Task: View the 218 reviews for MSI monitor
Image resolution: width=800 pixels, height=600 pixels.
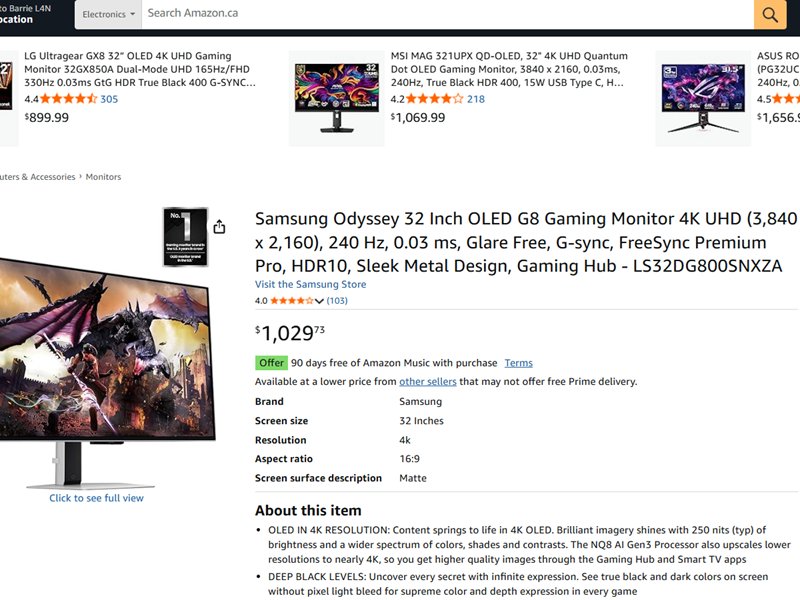Action: click(476, 99)
